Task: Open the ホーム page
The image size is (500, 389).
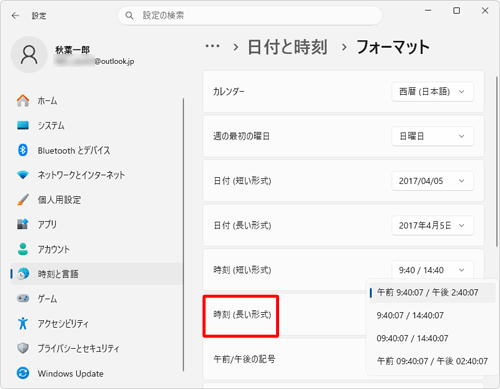Action: (x=97, y=101)
